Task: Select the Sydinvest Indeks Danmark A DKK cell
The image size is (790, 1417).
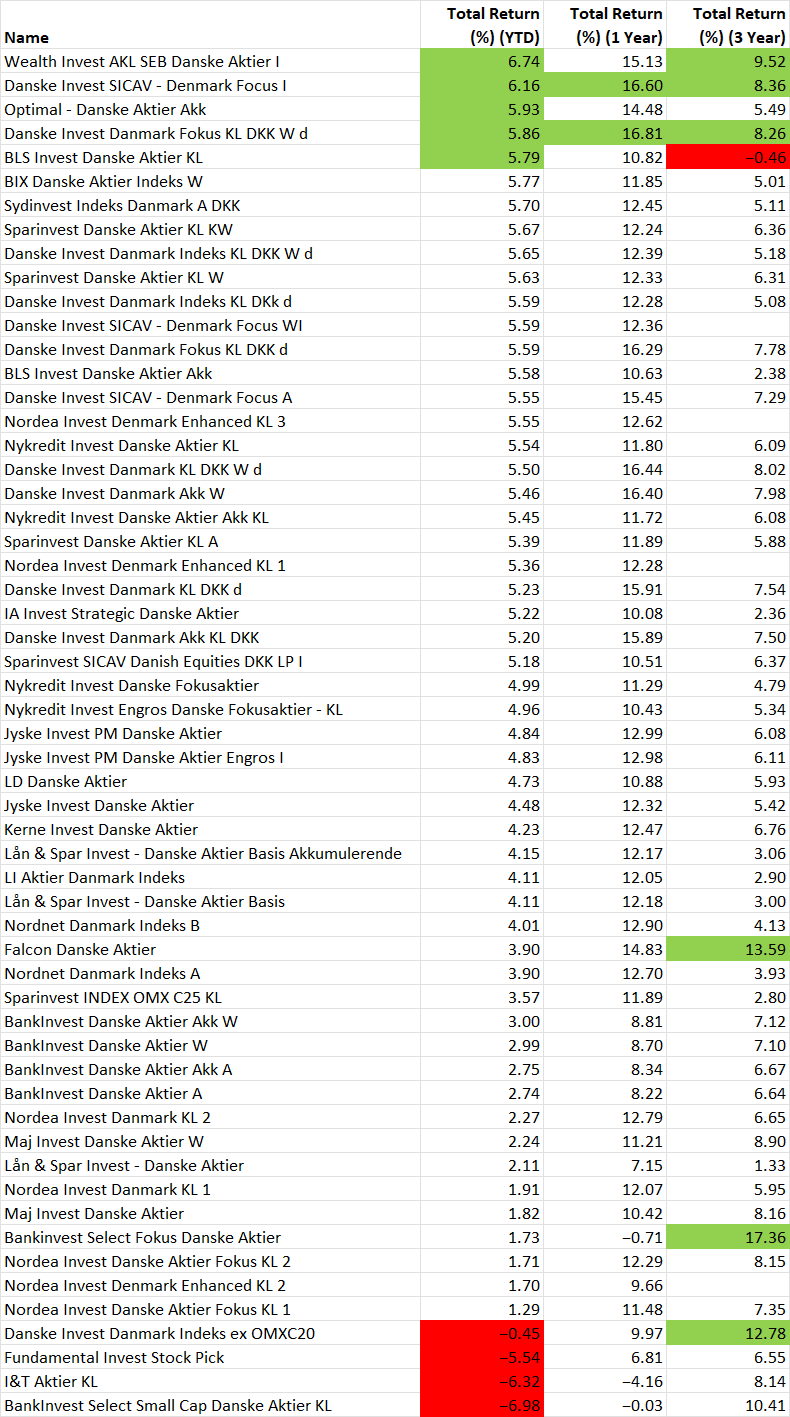Action: click(211, 205)
